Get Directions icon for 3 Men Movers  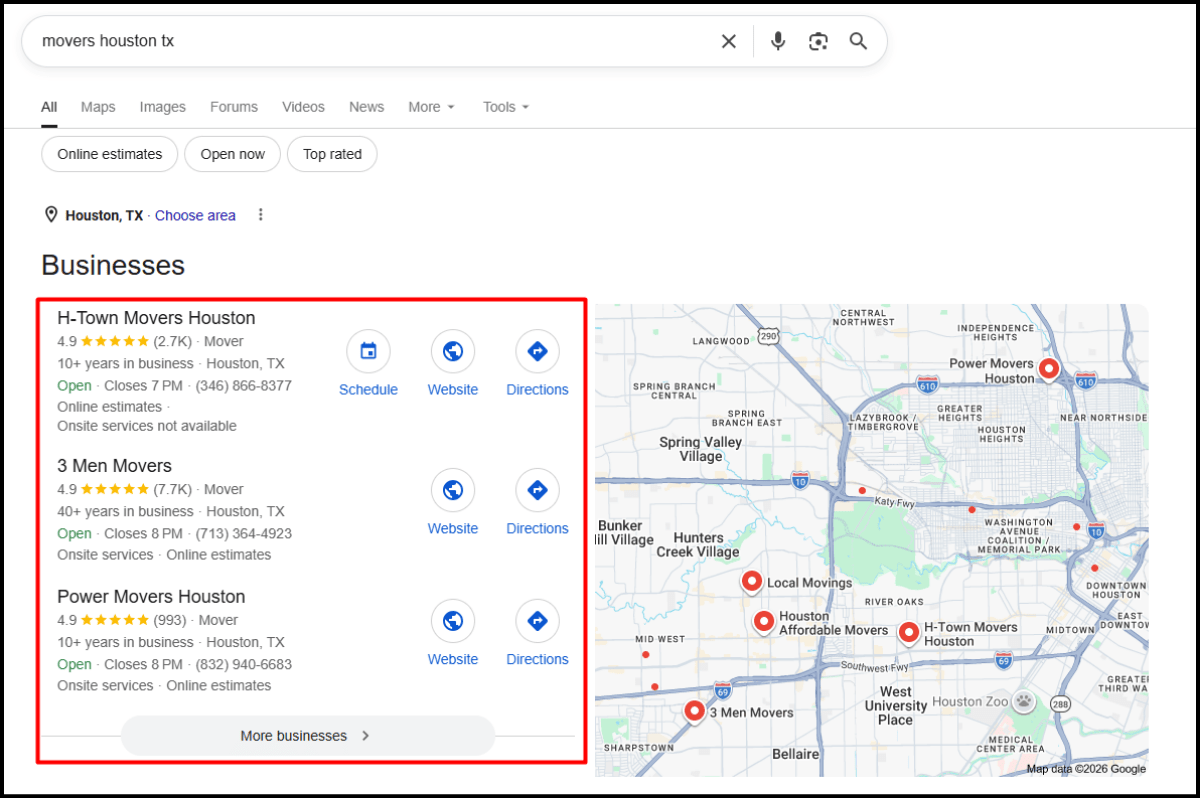point(537,490)
